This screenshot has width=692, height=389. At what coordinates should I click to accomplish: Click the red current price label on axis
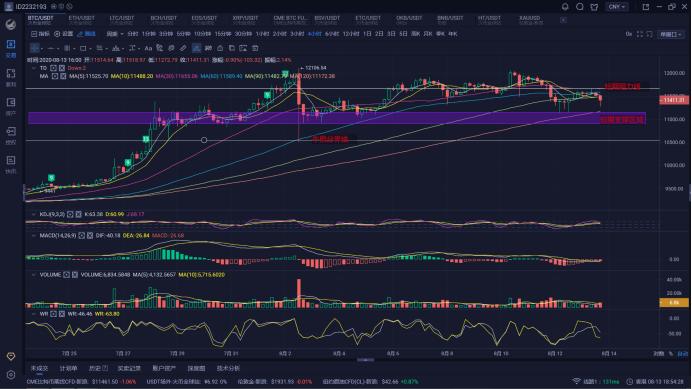point(674,100)
